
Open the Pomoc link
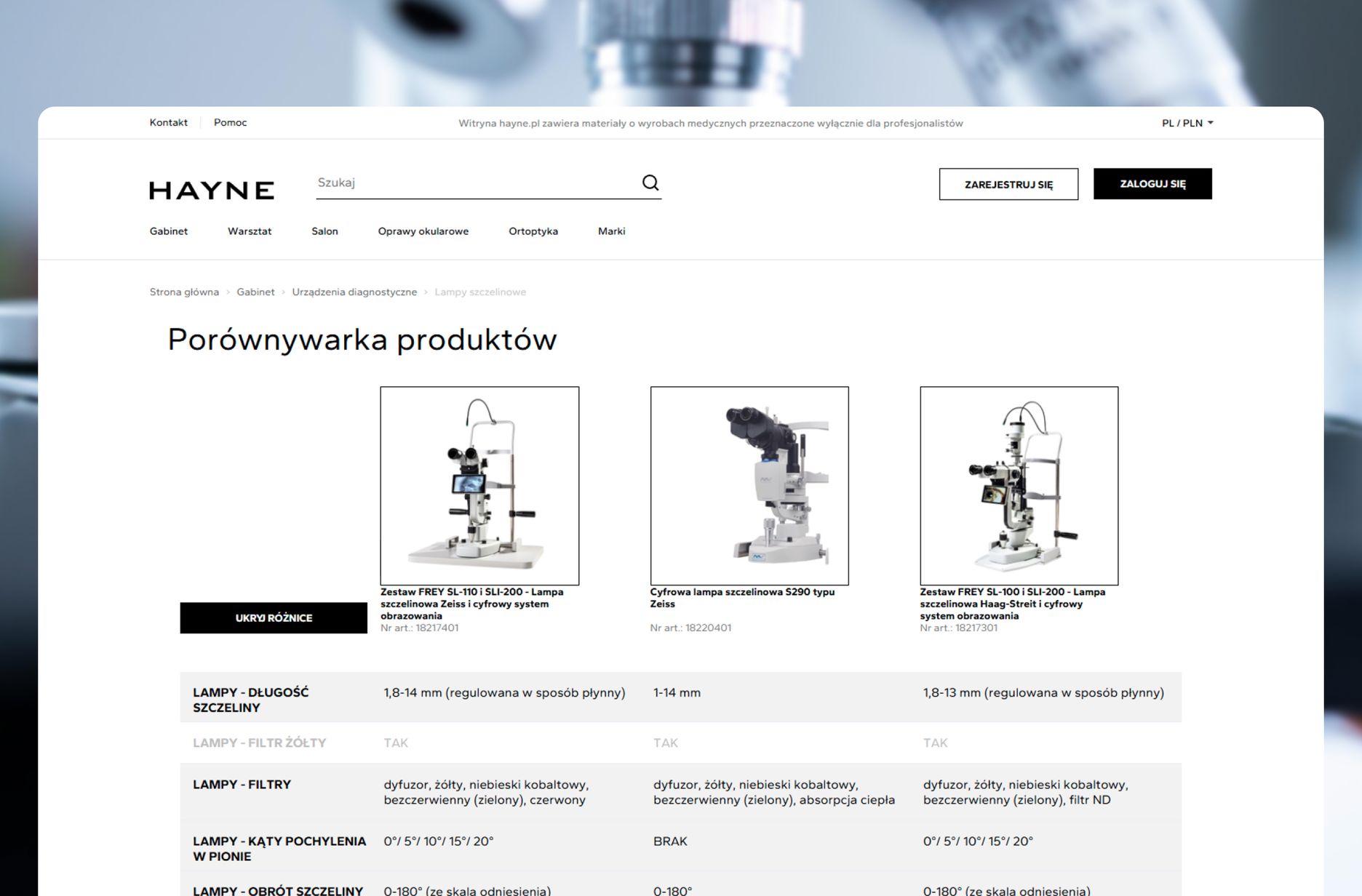tap(230, 122)
